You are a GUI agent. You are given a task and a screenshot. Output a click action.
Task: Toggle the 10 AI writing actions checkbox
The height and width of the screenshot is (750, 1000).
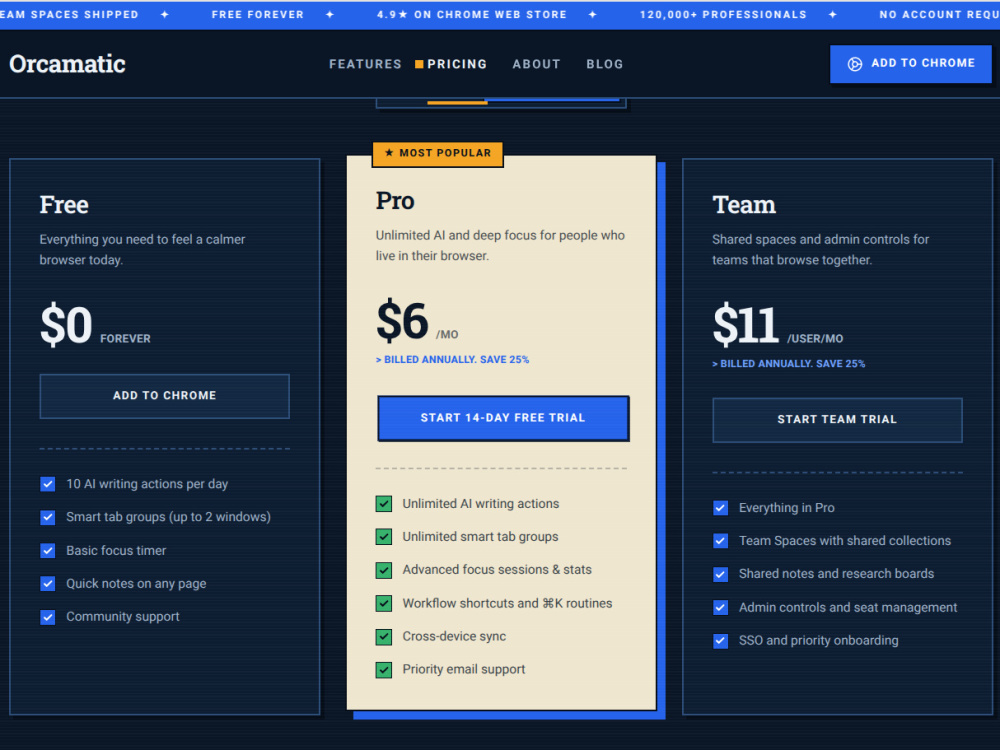pos(48,484)
